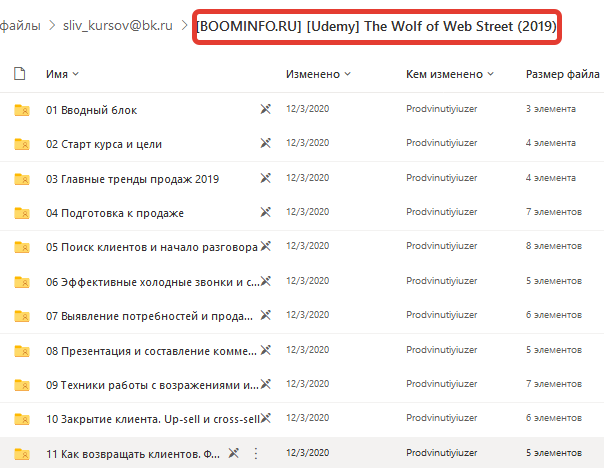
Task: Click folder icon of 09 Техники работы row
Action: pyautogui.click(x=22, y=385)
